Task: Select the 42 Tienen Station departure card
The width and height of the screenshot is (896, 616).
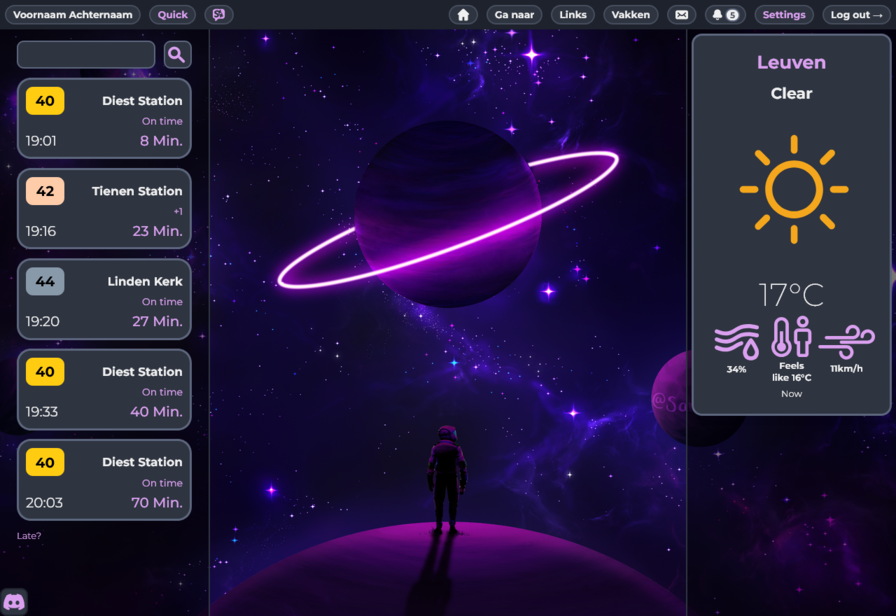Action: (104, 210)
